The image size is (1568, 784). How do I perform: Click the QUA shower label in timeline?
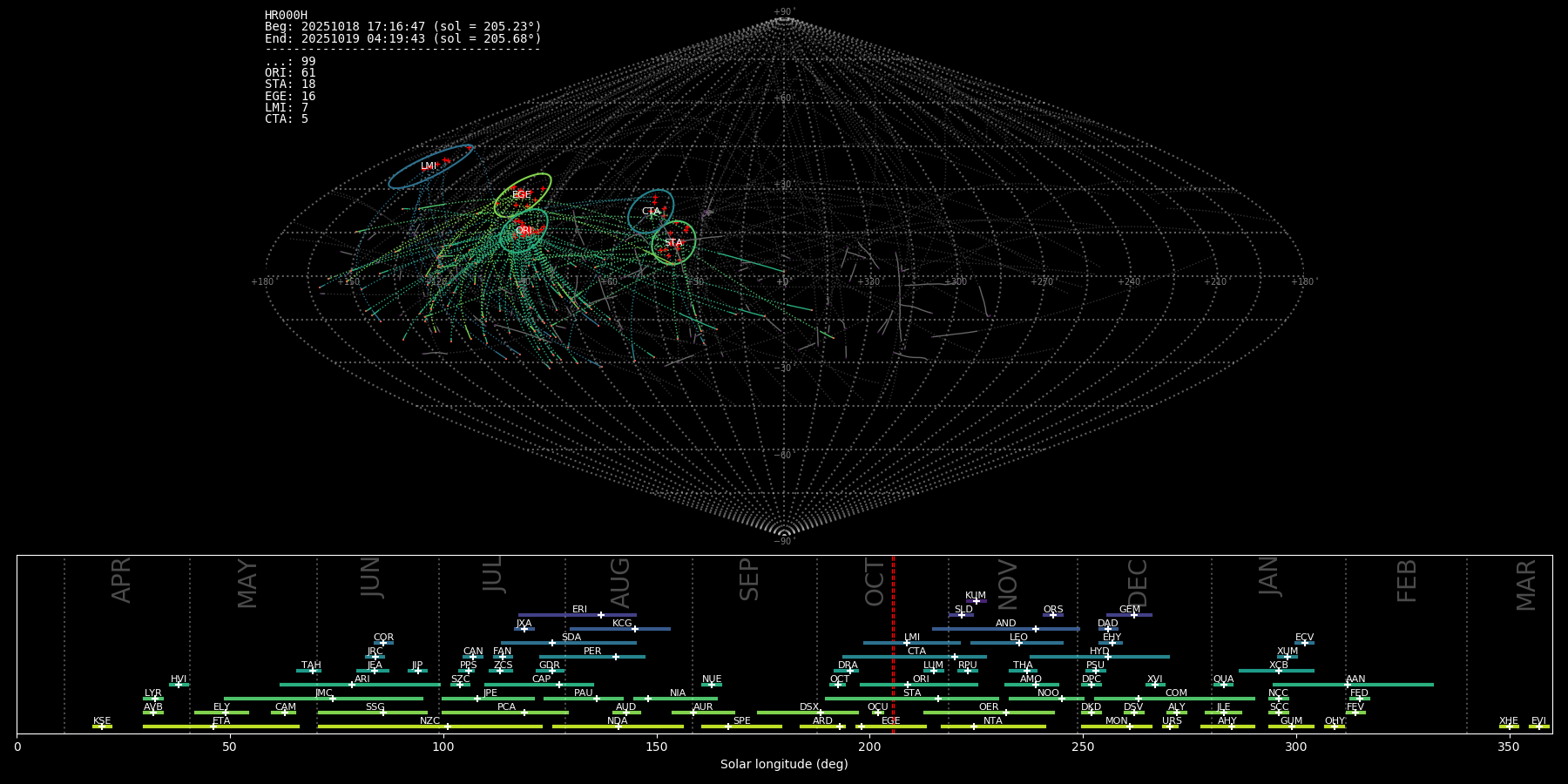click(x=1224, y=679)
